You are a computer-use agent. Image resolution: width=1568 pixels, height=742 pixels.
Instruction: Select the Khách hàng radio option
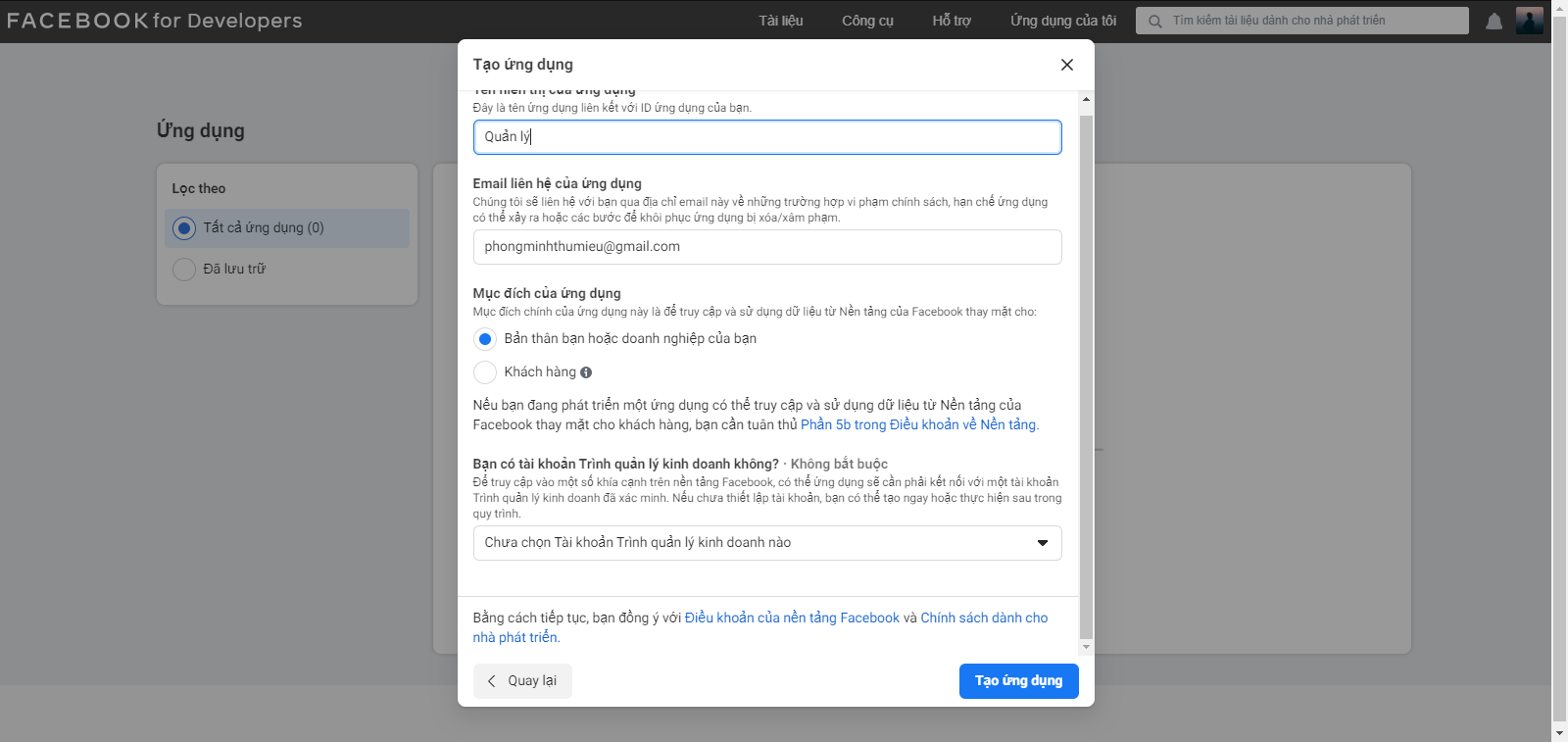(485, 372)
